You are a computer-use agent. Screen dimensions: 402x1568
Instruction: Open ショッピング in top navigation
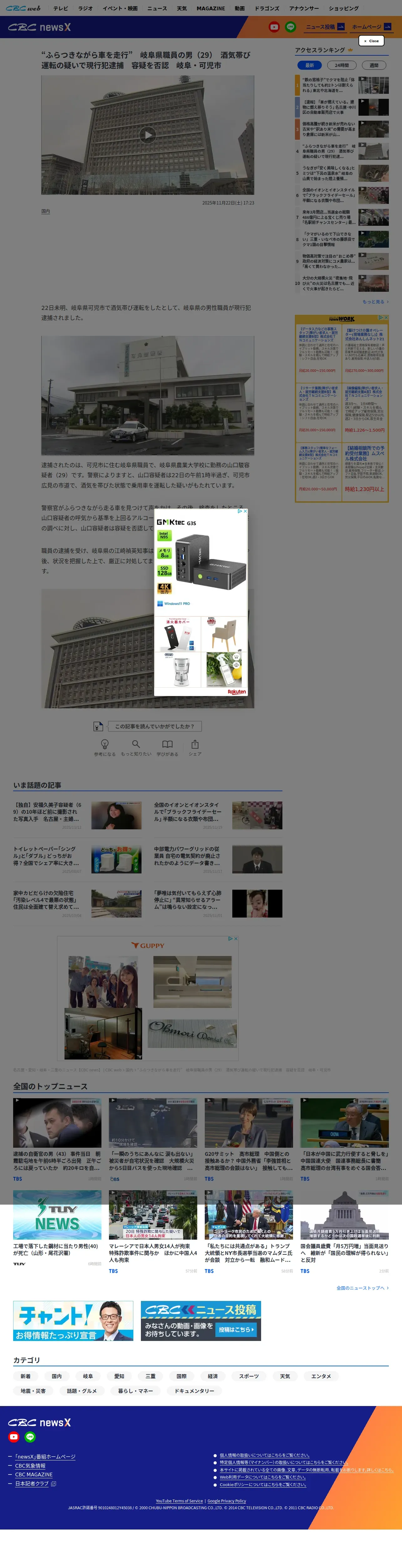click(343, 8)
